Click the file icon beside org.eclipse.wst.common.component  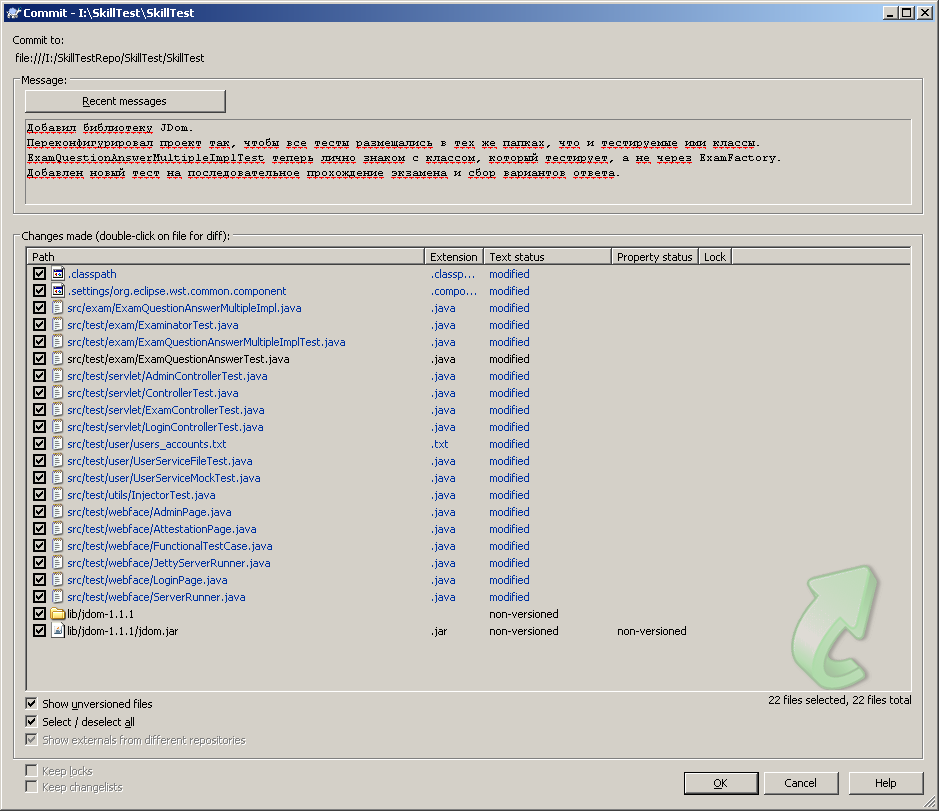click(55, 290)
